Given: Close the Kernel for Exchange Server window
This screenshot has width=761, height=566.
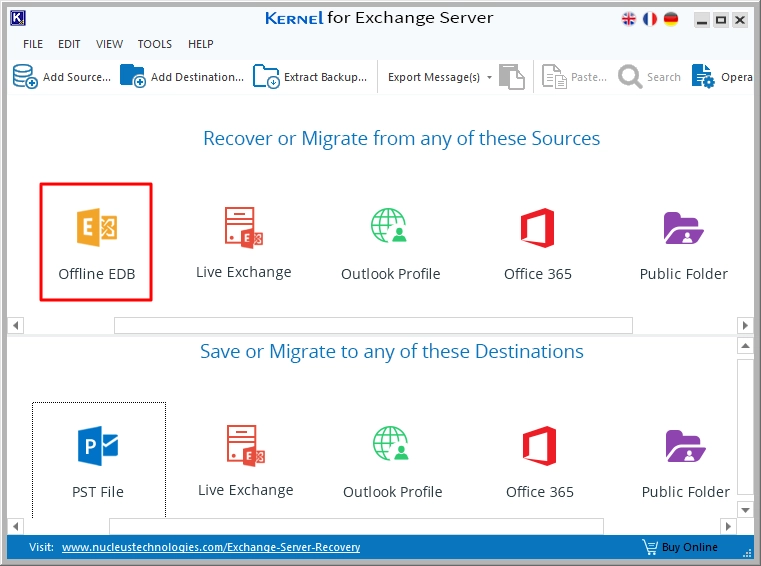Looking at the screenshot, I should (740, 20).
